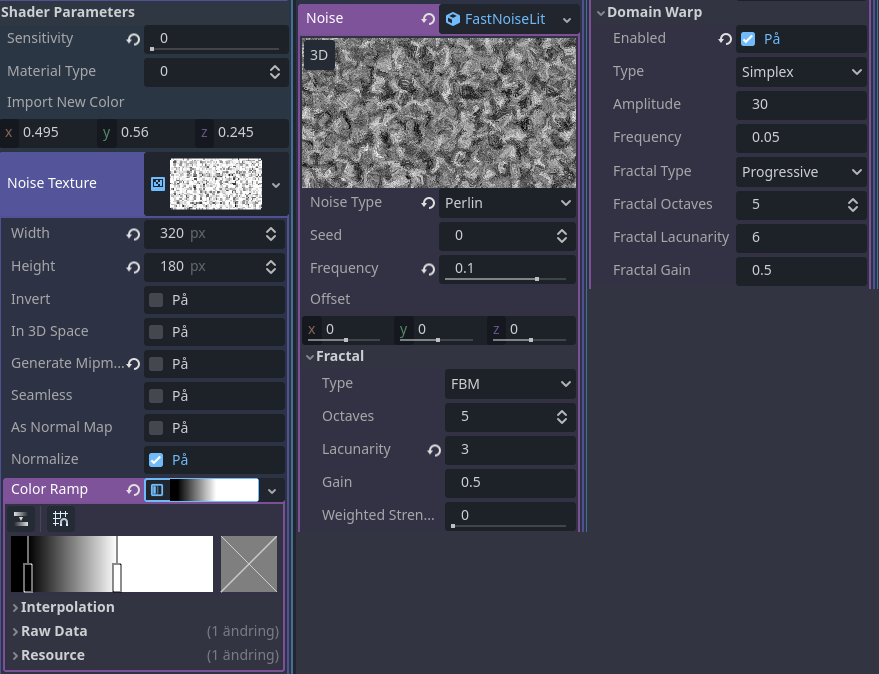The width and height of the screenshot is (879, 674).
Task: Click the 3D preview toggle on noise preview
Action: pyautogui.click(x=319, y=55)
